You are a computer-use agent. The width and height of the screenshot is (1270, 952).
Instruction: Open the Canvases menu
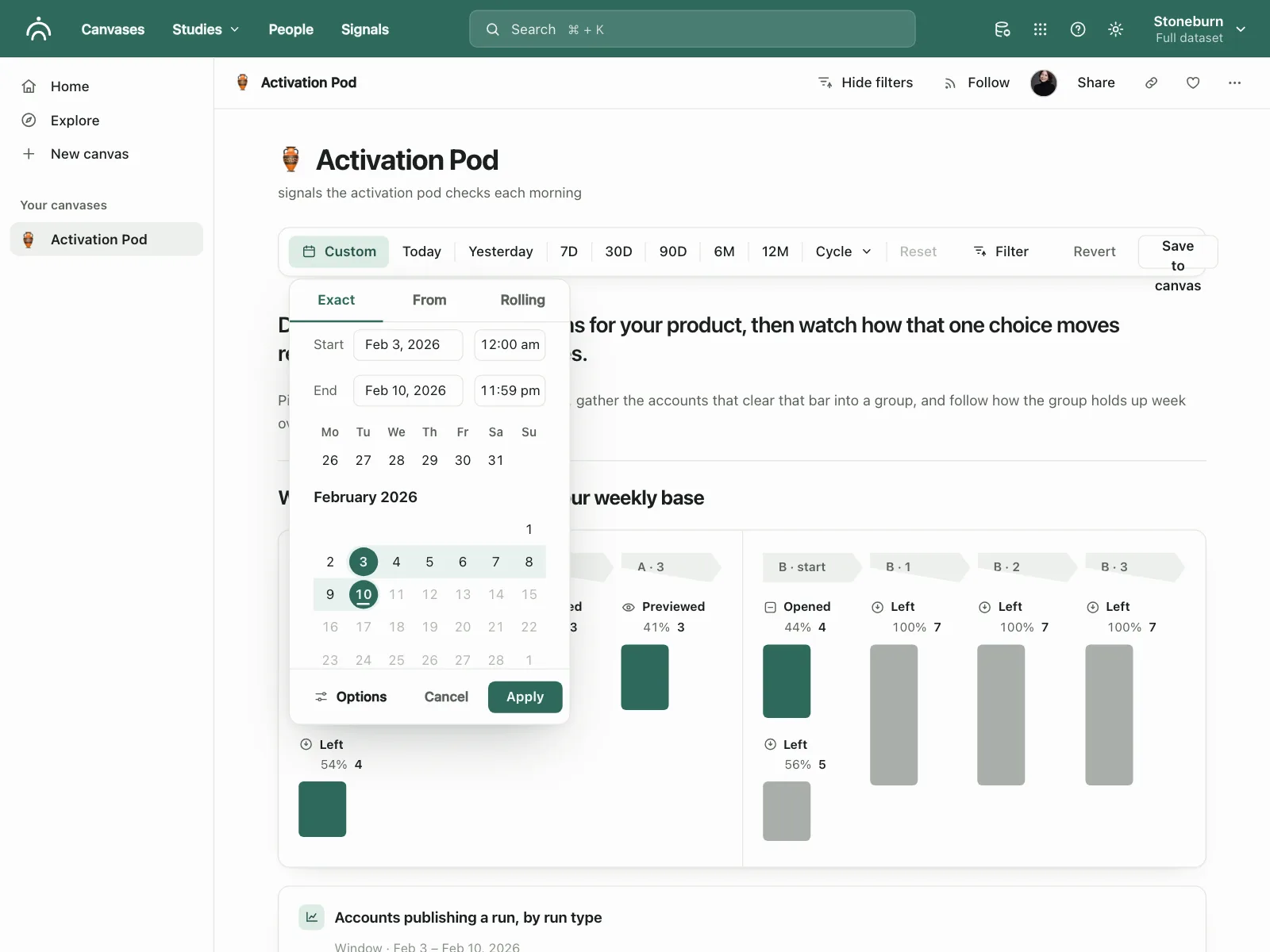[x=113, y=29]
